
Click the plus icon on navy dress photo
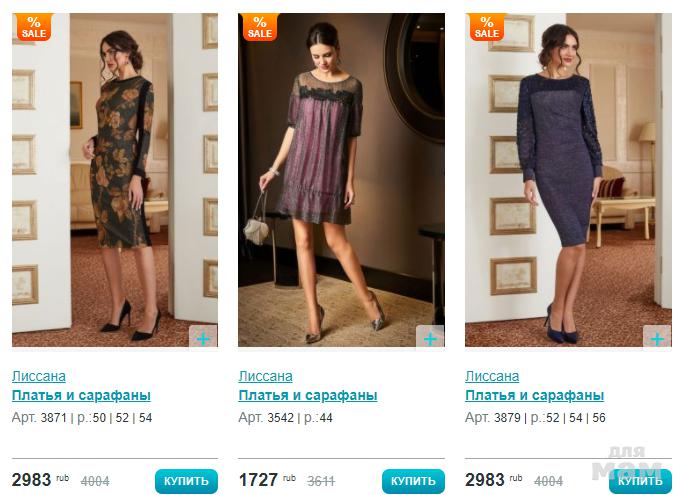point(657,336)
